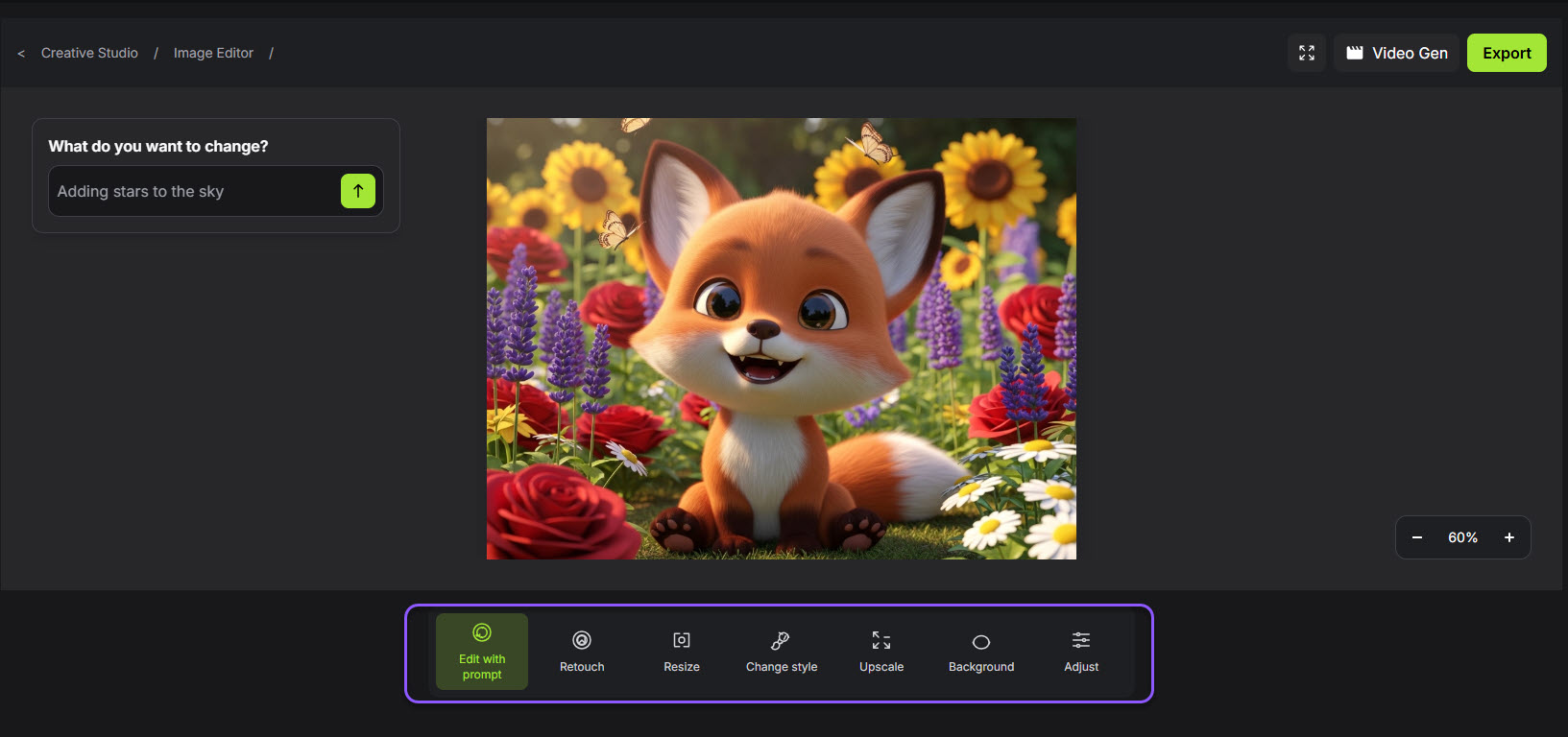Go to Image Editor breadcrumb
This screenshot has width=1568, height=737.
tap(213, 53)
